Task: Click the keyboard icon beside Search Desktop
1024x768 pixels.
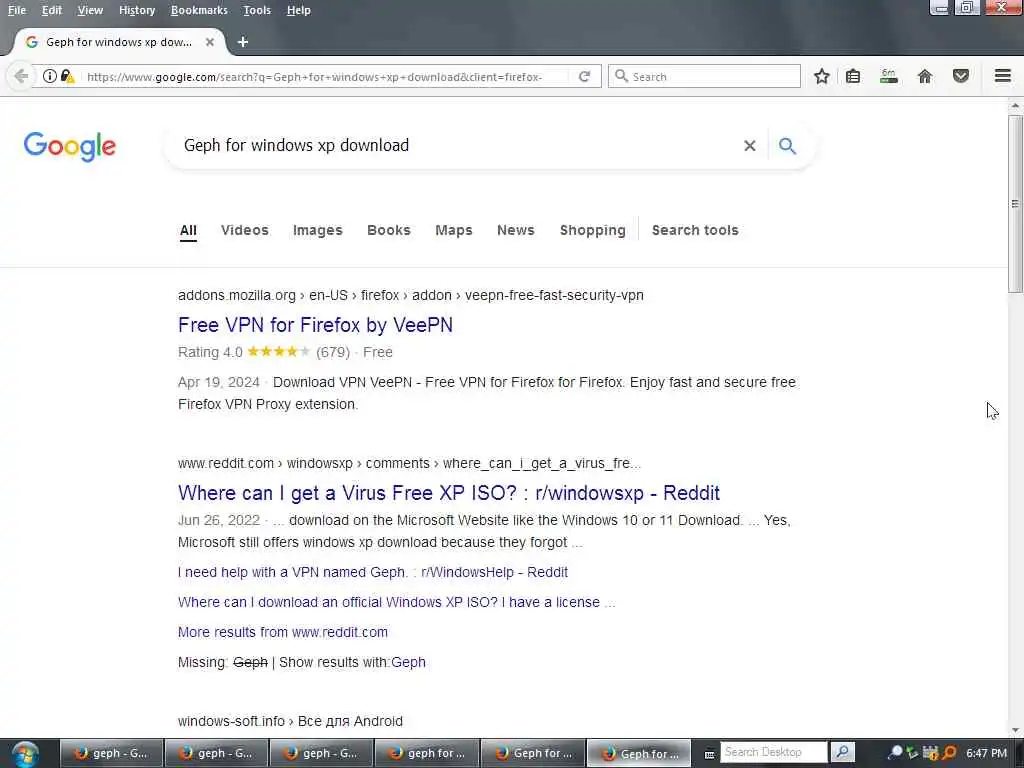Action: pyautogui.click(x=709, y=754)
